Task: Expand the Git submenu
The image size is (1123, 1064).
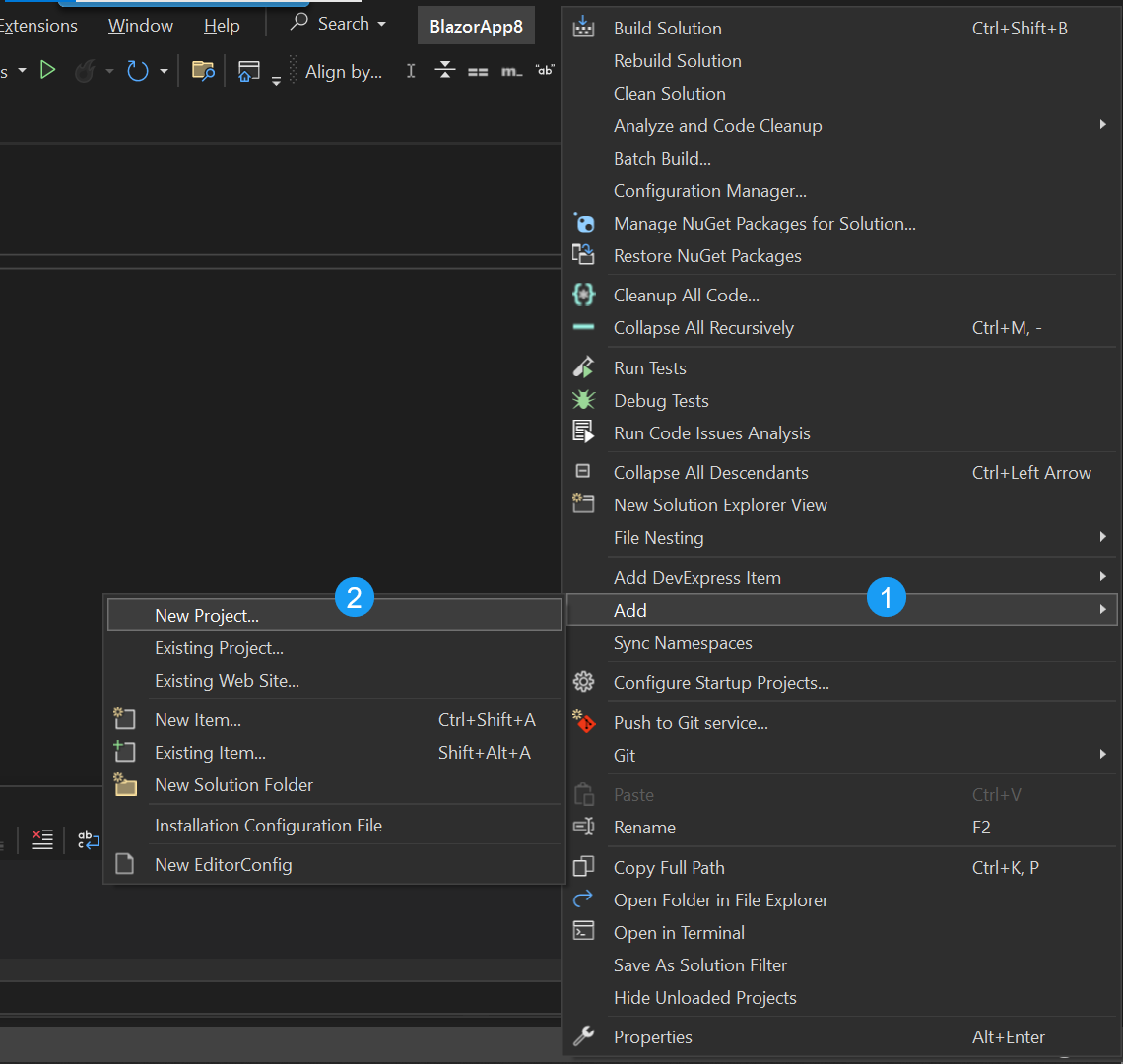Action: tap(841, 756)
